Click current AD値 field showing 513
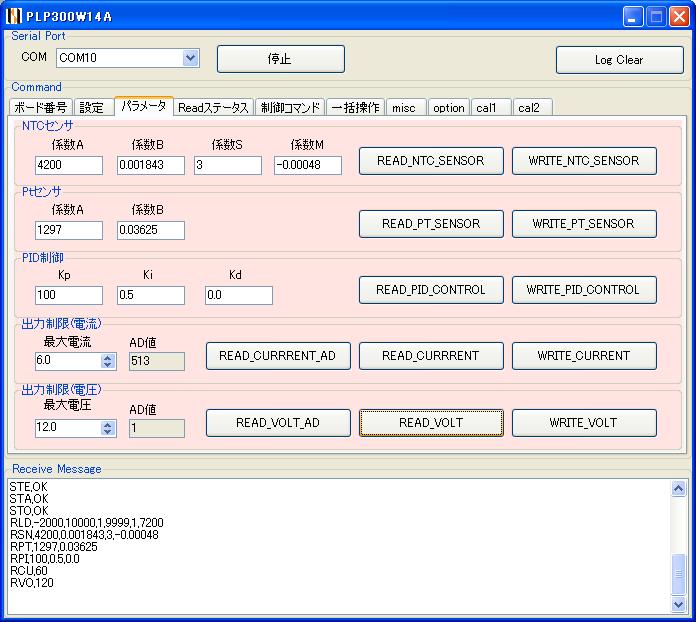 [157, 361]
